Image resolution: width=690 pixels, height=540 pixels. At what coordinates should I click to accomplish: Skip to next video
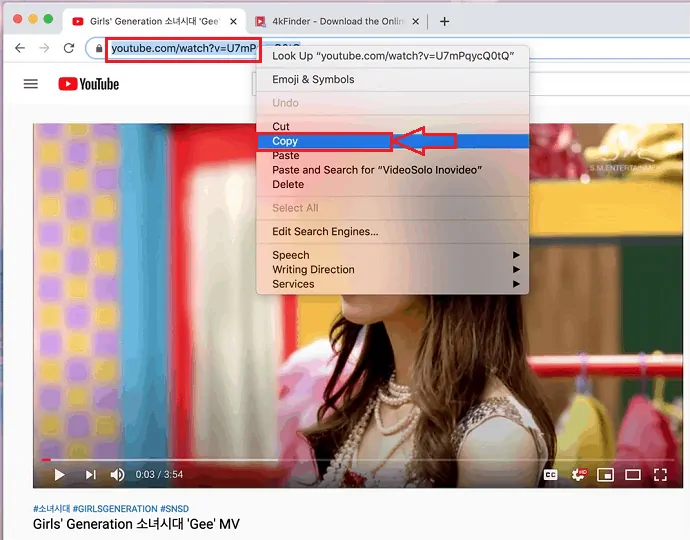click(x=90, y=475)
